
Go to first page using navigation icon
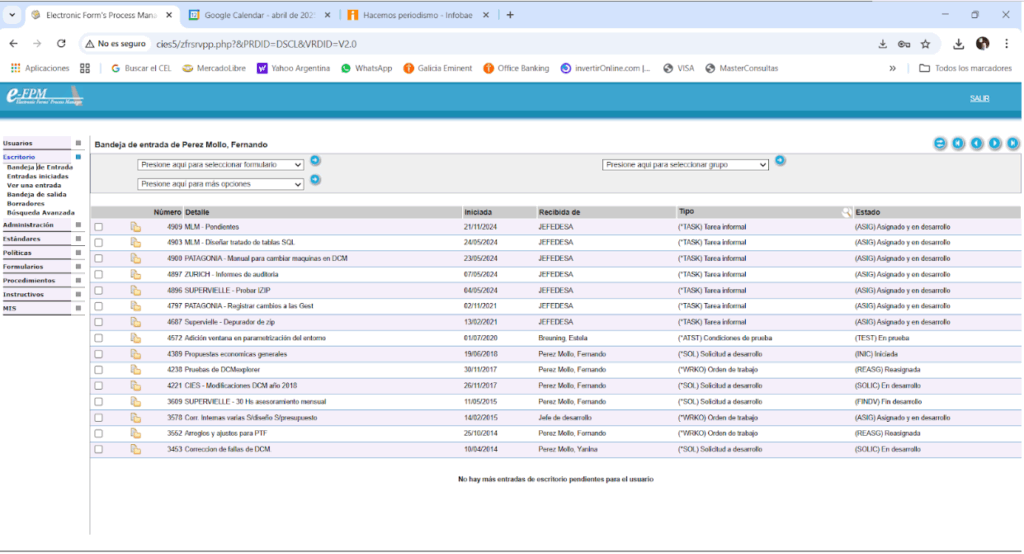958,144
